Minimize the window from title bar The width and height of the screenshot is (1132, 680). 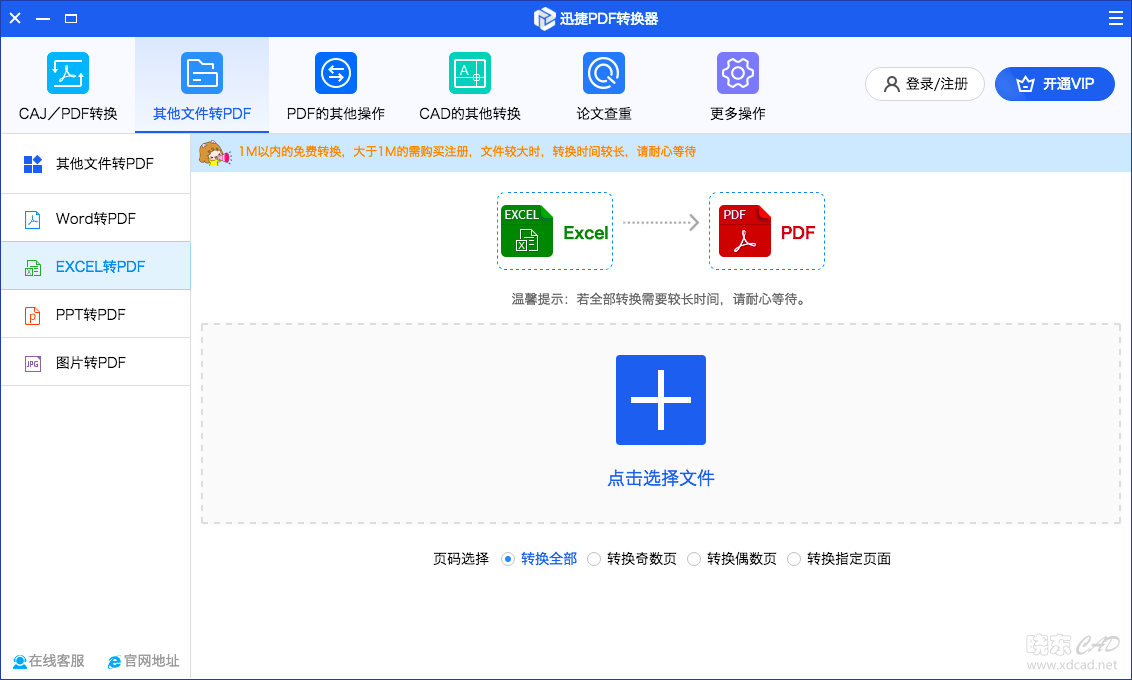coord(43,18)
